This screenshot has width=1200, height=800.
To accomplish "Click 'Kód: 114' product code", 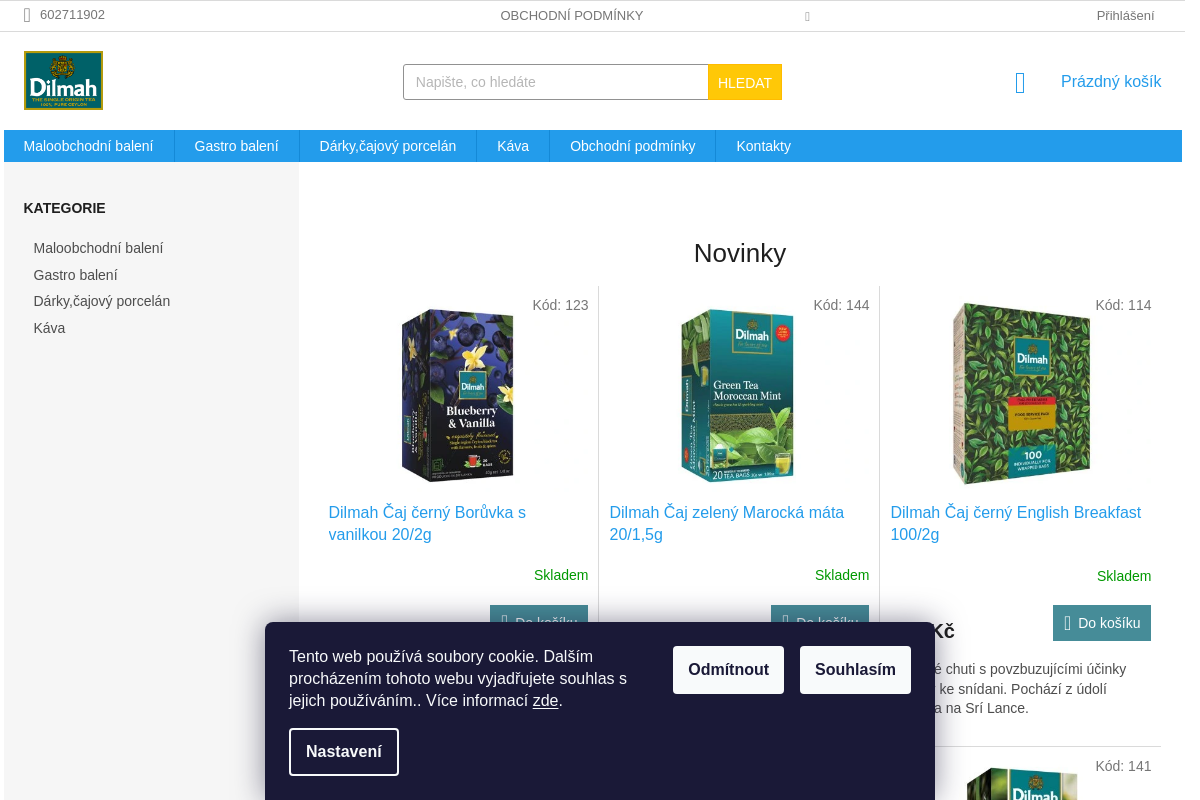I will [x=1123, y=305].
